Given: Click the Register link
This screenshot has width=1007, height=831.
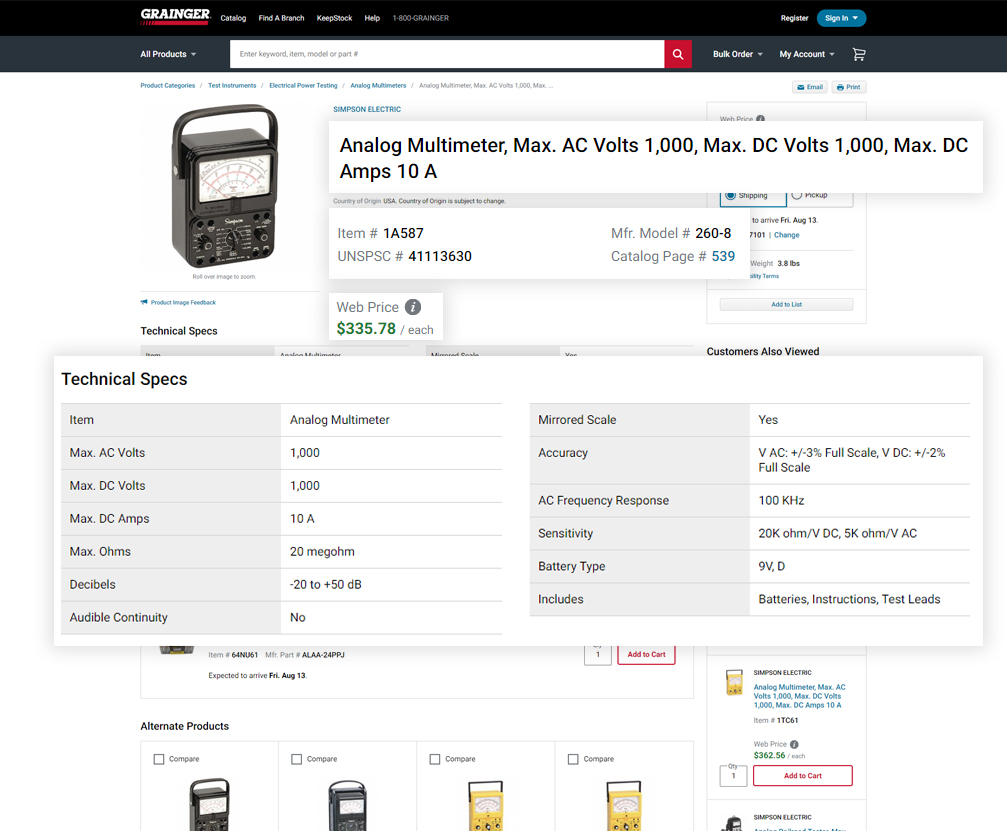Looking at the screenshot, I should [x=794, y=18].
